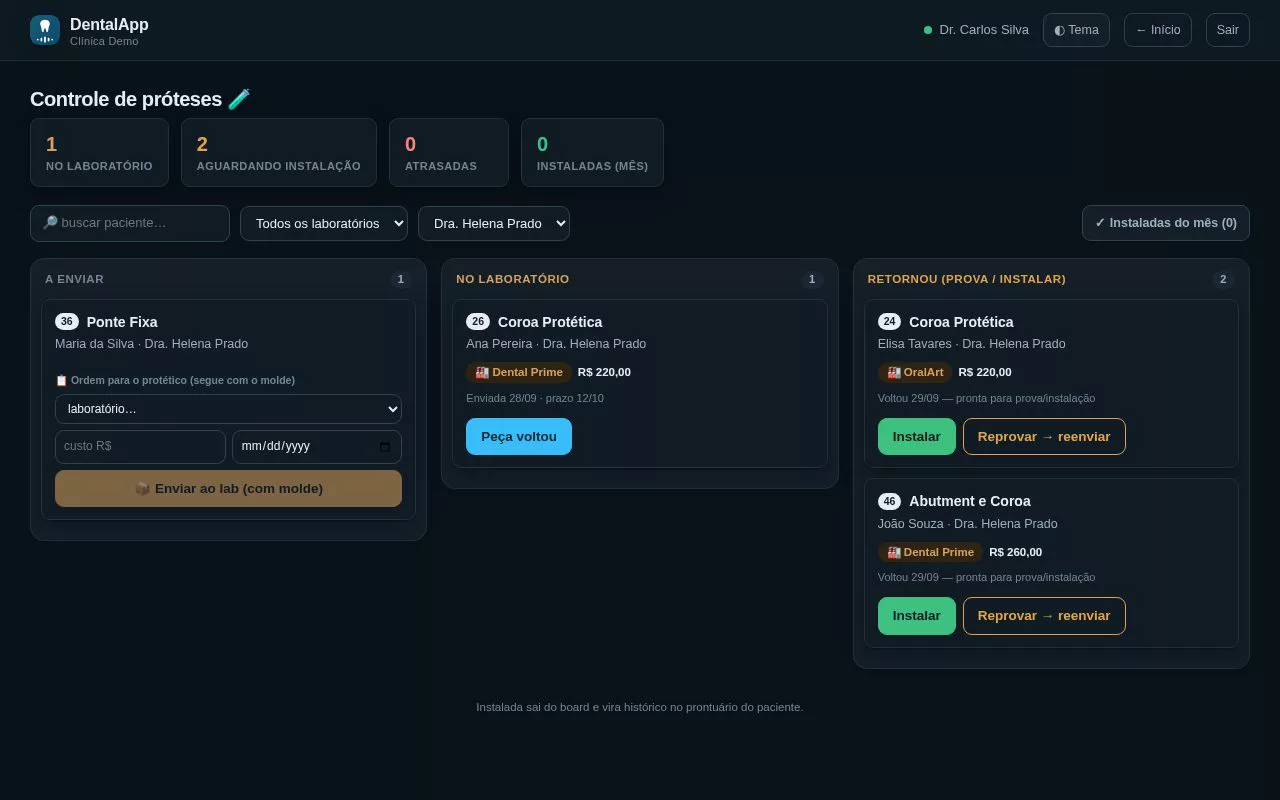Click the No Laboratório stat card
Viewport: 1280px width, 800px height.
(x=99, y=152)
